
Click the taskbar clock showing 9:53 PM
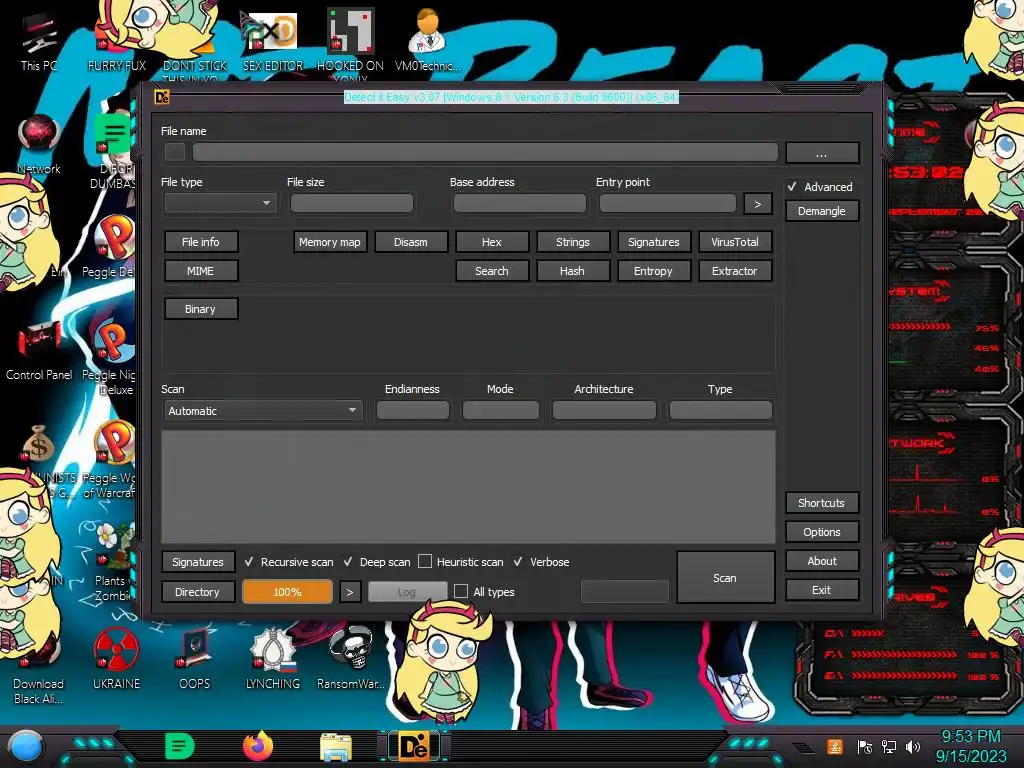pyautogui.click(x=971, y=746)
